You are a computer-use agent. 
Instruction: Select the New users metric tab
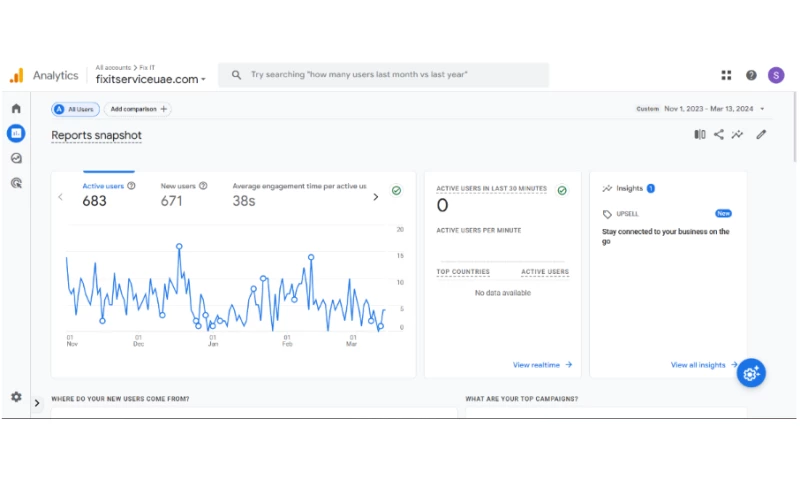(x=178, y=186)
